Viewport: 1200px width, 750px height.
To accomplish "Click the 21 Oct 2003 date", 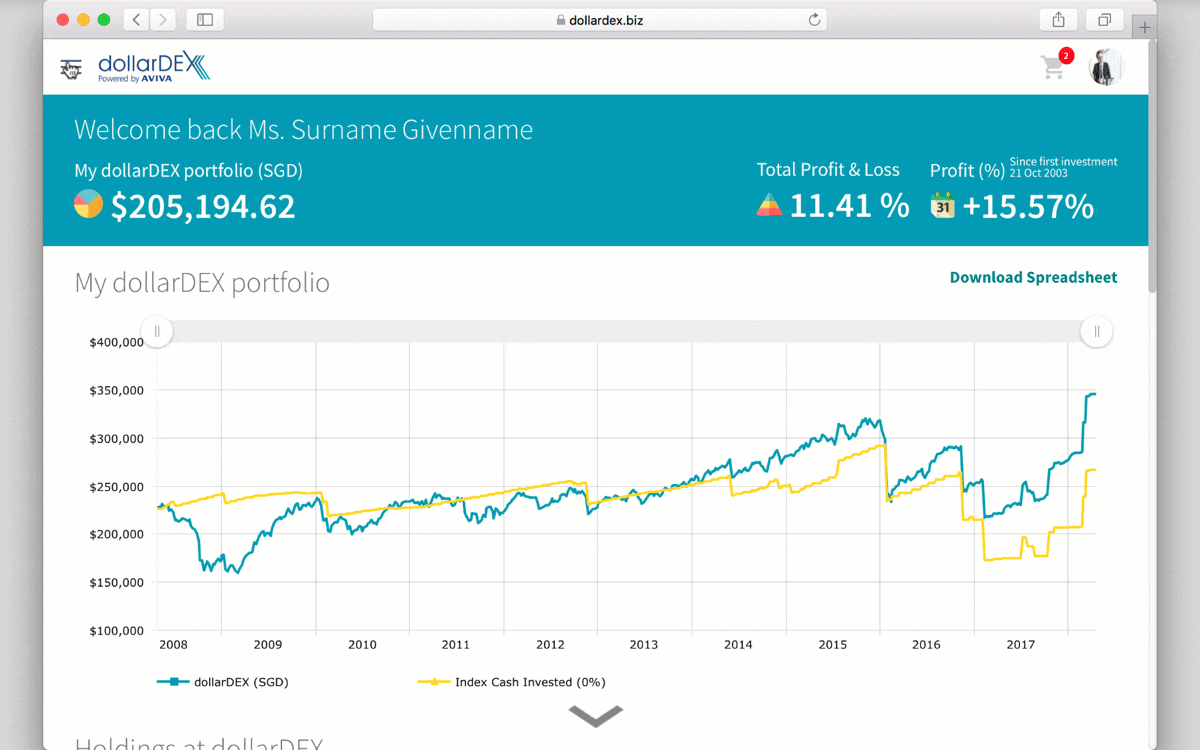I will (x=1039, y=173).
